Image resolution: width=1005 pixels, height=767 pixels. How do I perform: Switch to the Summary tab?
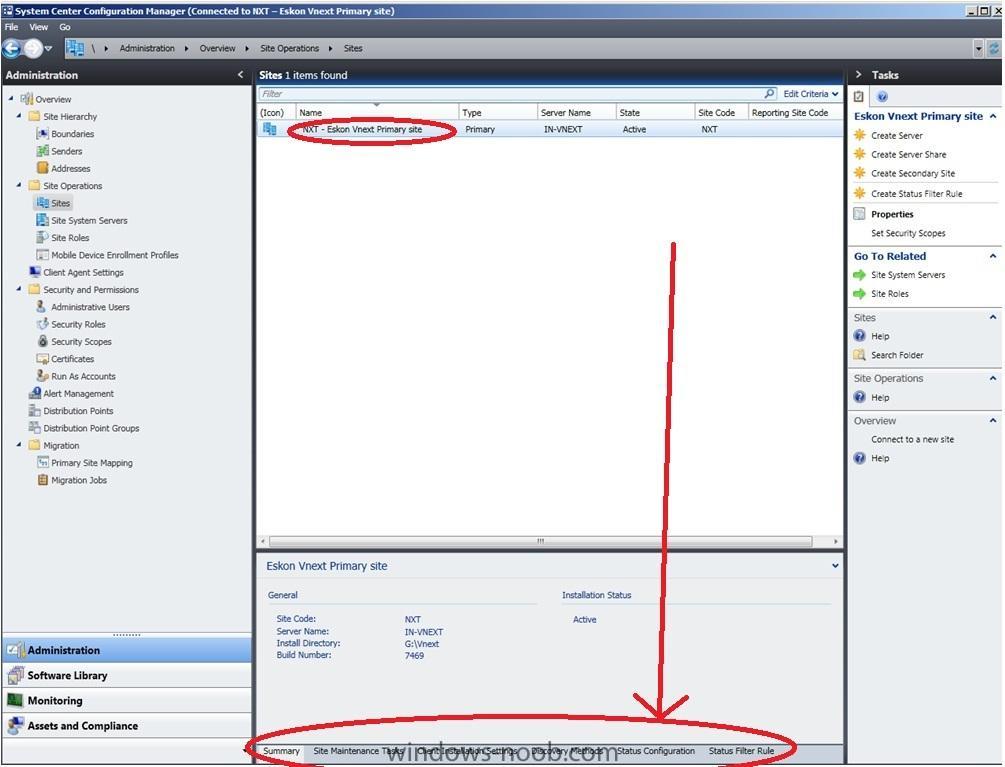pos(281,751)
